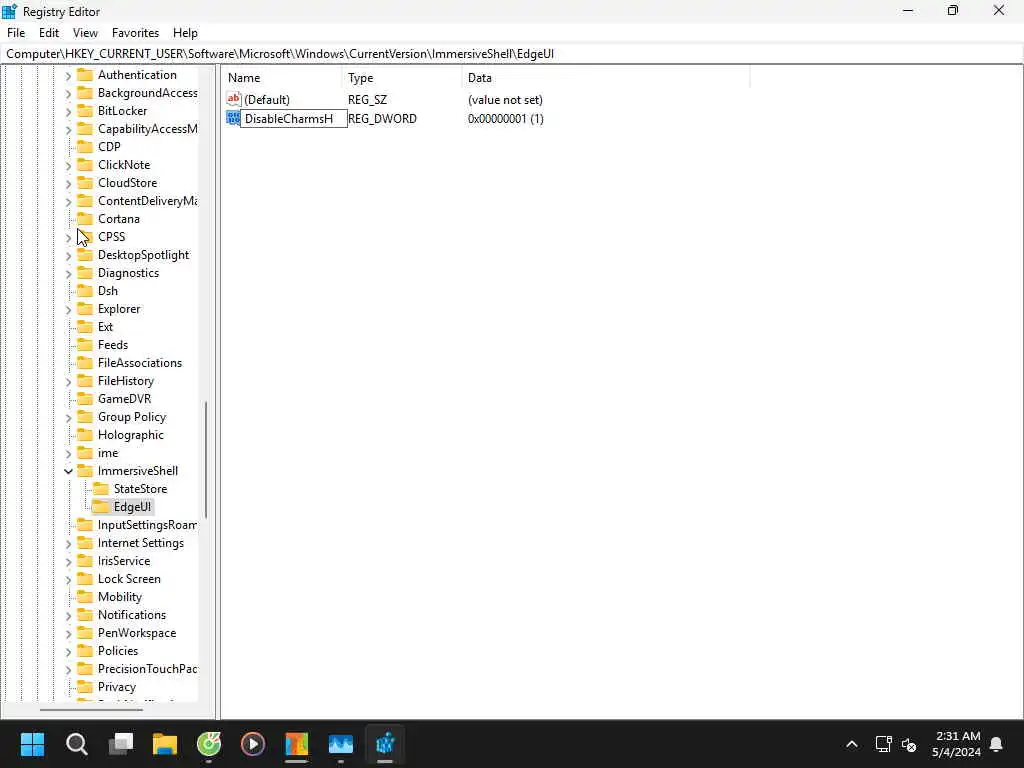Image resolution: width=1024 pixels, height=768 pixels.
Task: Open the Favorites menu
Action: tap(135, 33)
